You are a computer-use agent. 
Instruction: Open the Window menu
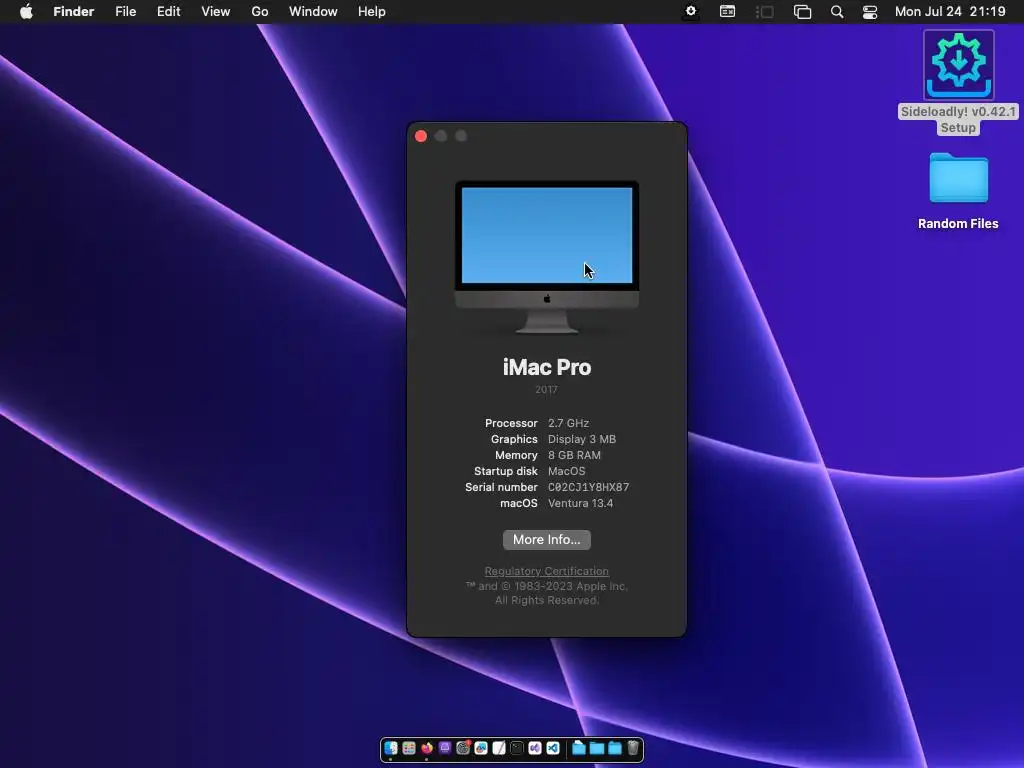[313, 12]
